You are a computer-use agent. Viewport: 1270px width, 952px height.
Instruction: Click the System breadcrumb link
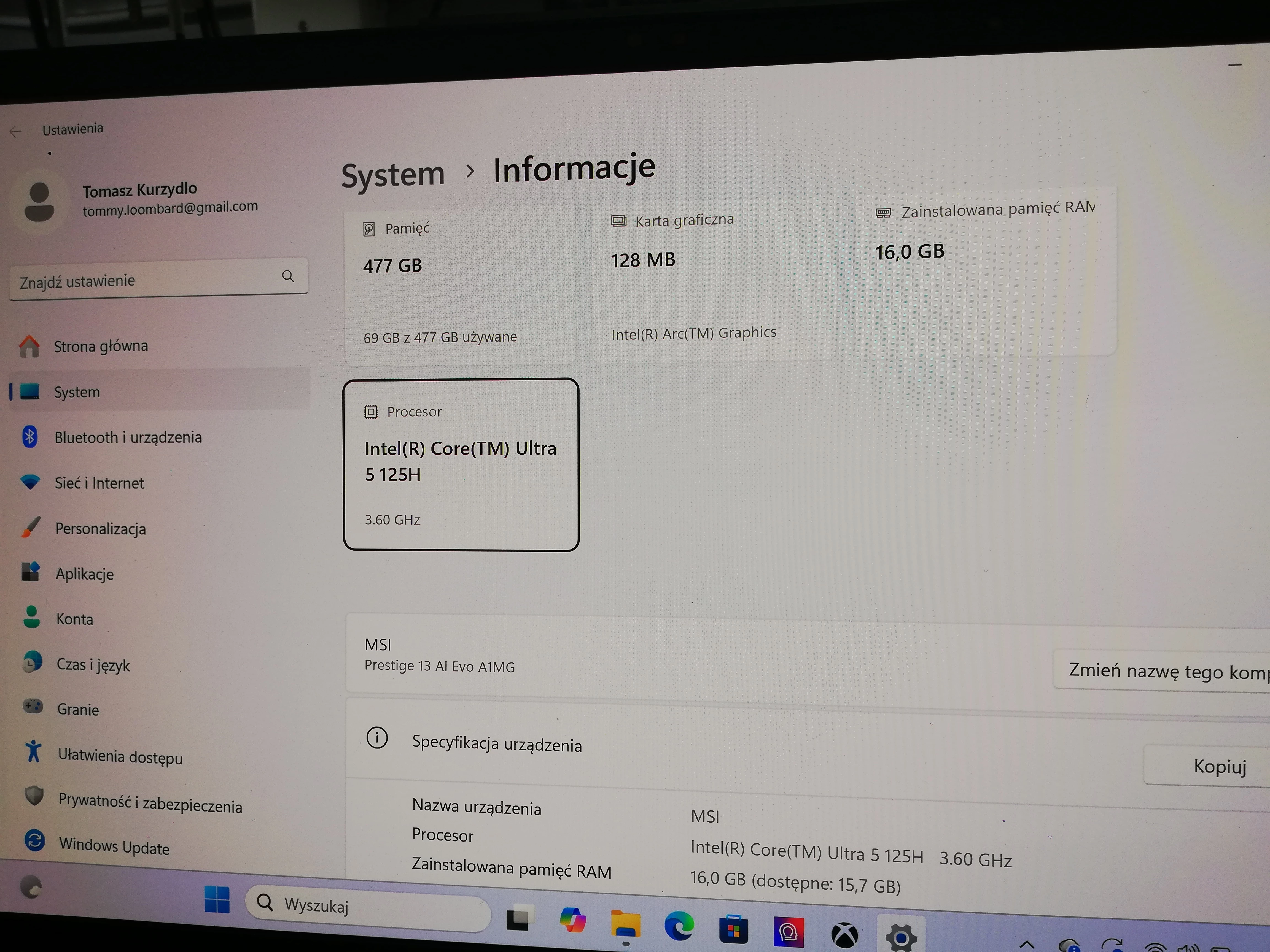coord(393,174)
